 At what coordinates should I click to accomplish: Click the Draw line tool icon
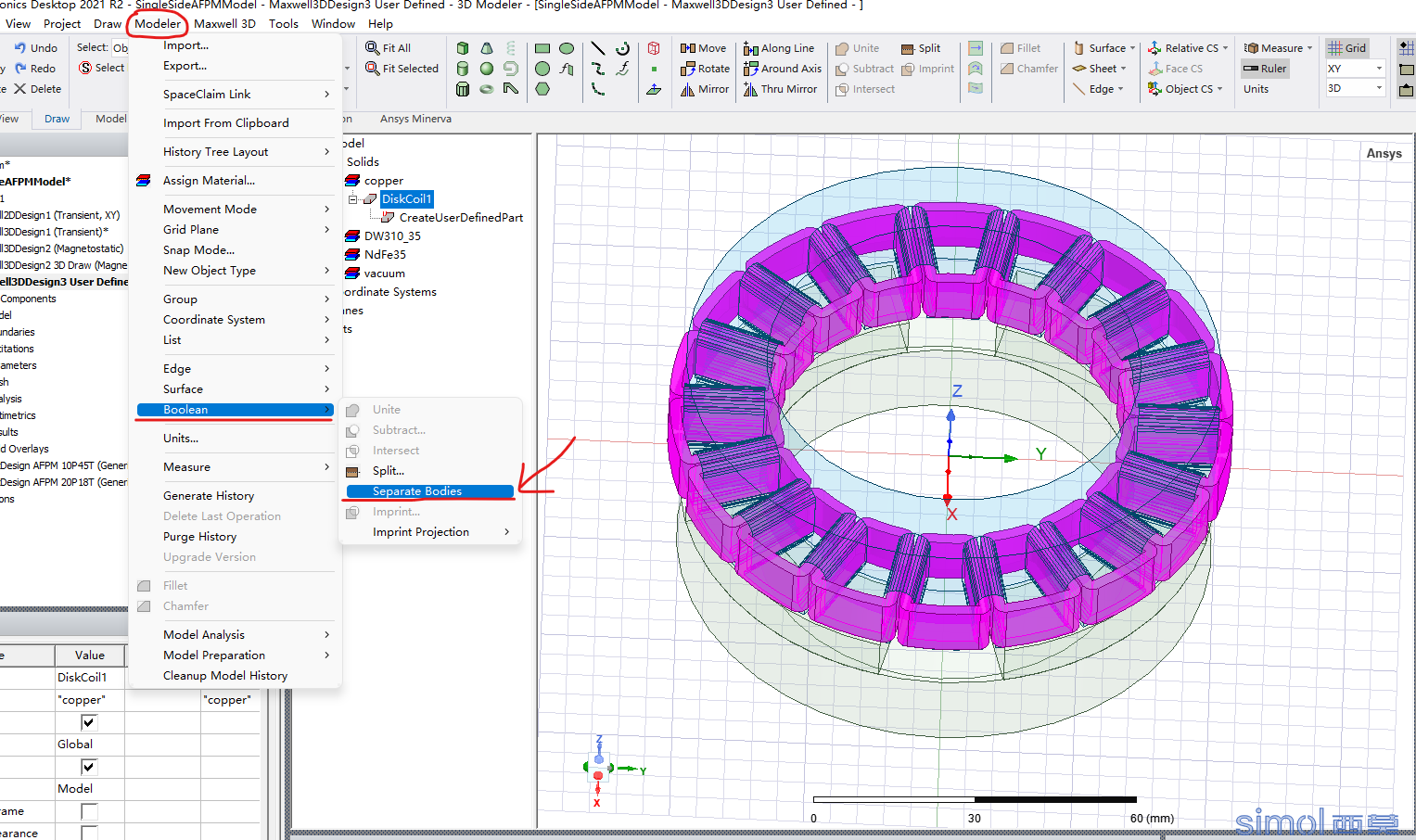coord(598,48)
